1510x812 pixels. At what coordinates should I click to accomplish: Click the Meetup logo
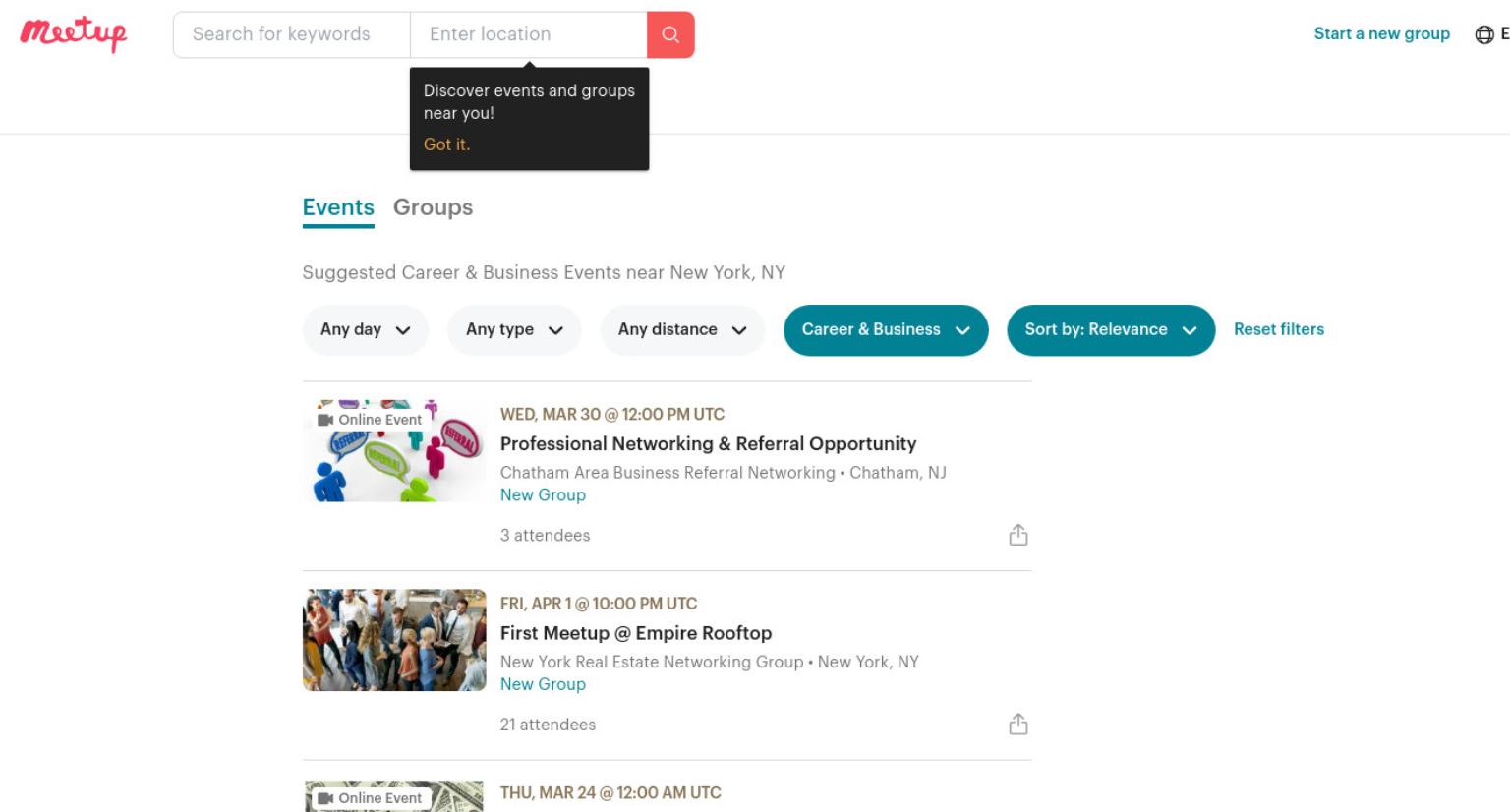pyautogui.click(x=74, y=34)
